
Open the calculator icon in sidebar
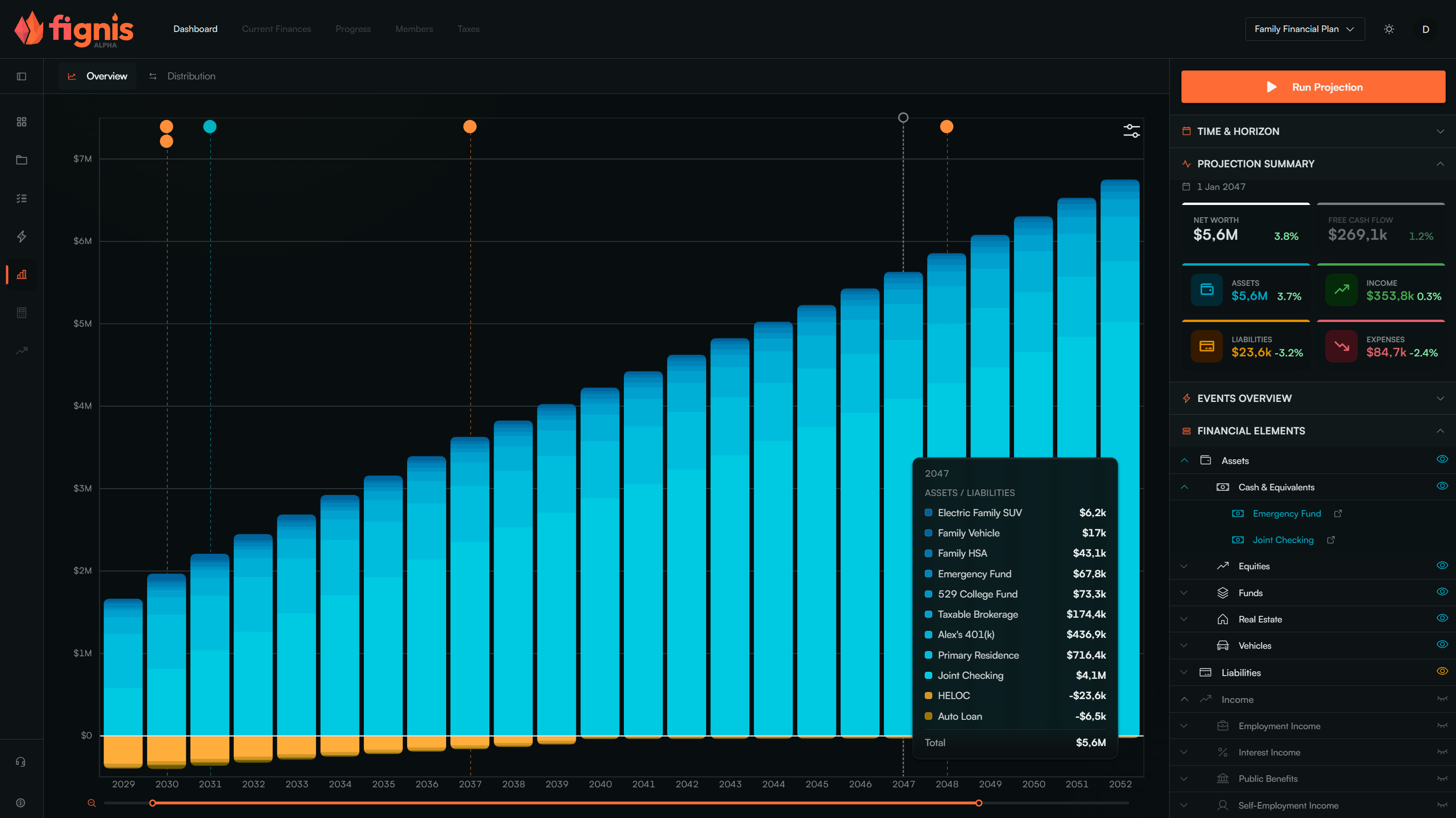22,313
